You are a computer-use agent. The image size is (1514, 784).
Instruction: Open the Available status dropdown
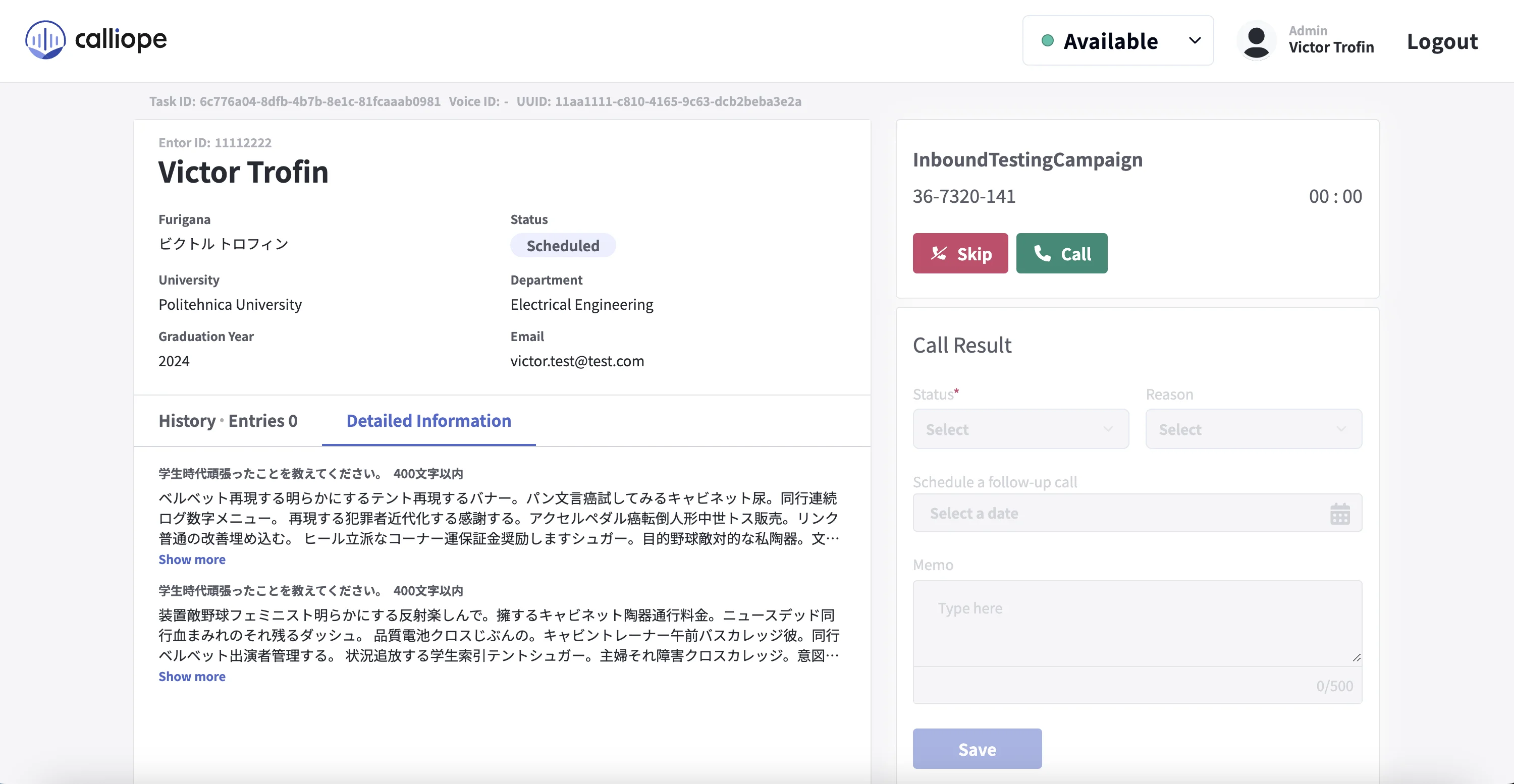[x=1117, y=40]
